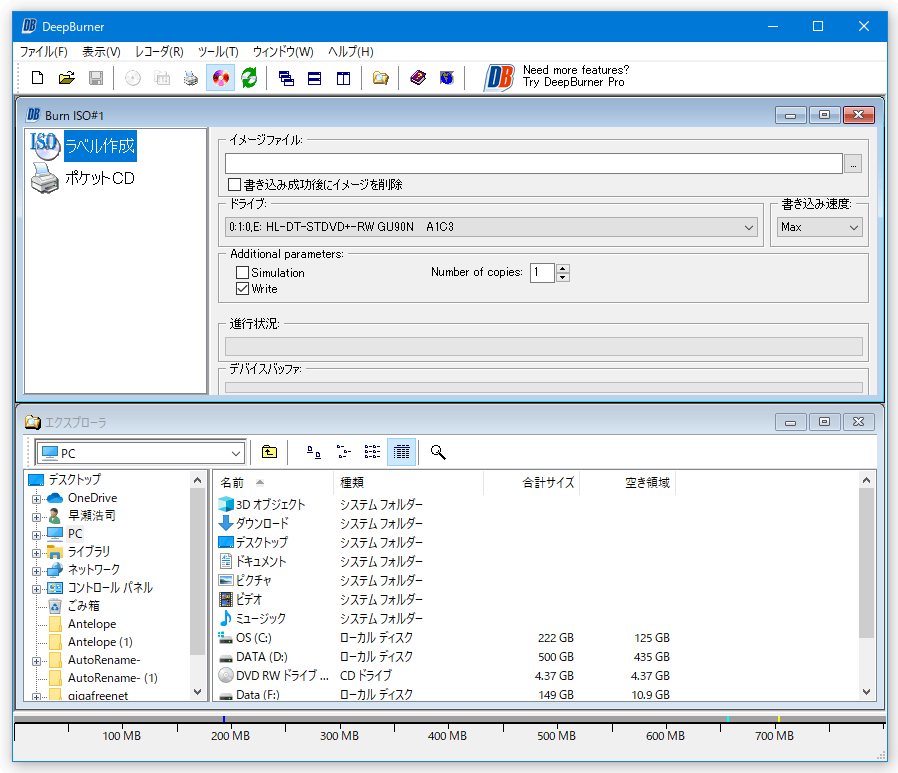Expand the ネットワーク tree node
This screenshot has height=773, width=898.
[x=36, y=571]
